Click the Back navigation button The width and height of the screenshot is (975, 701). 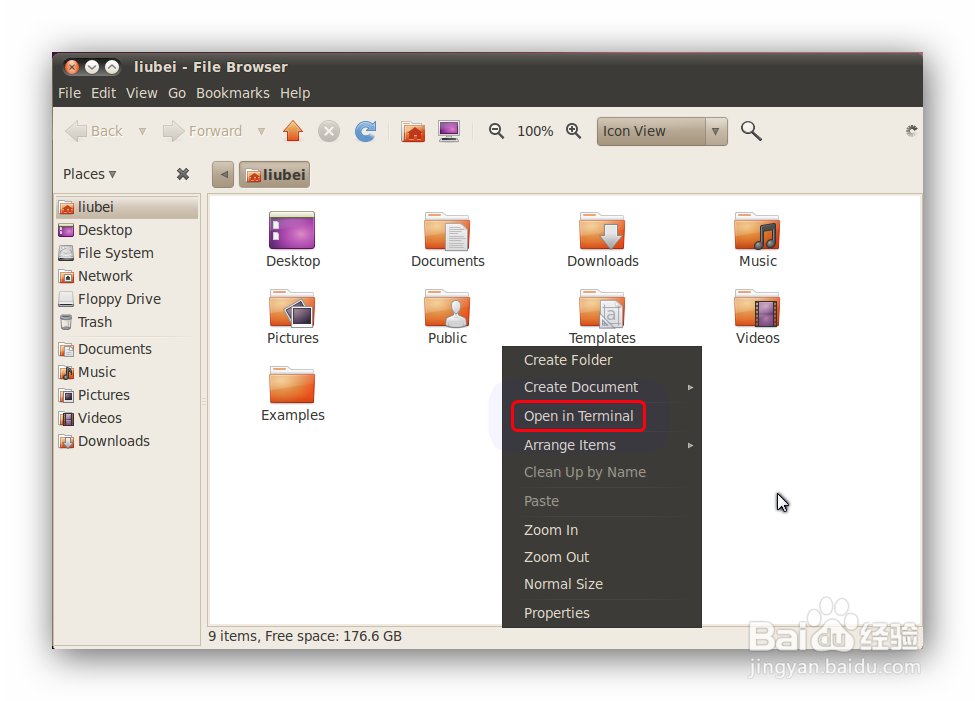94,131
